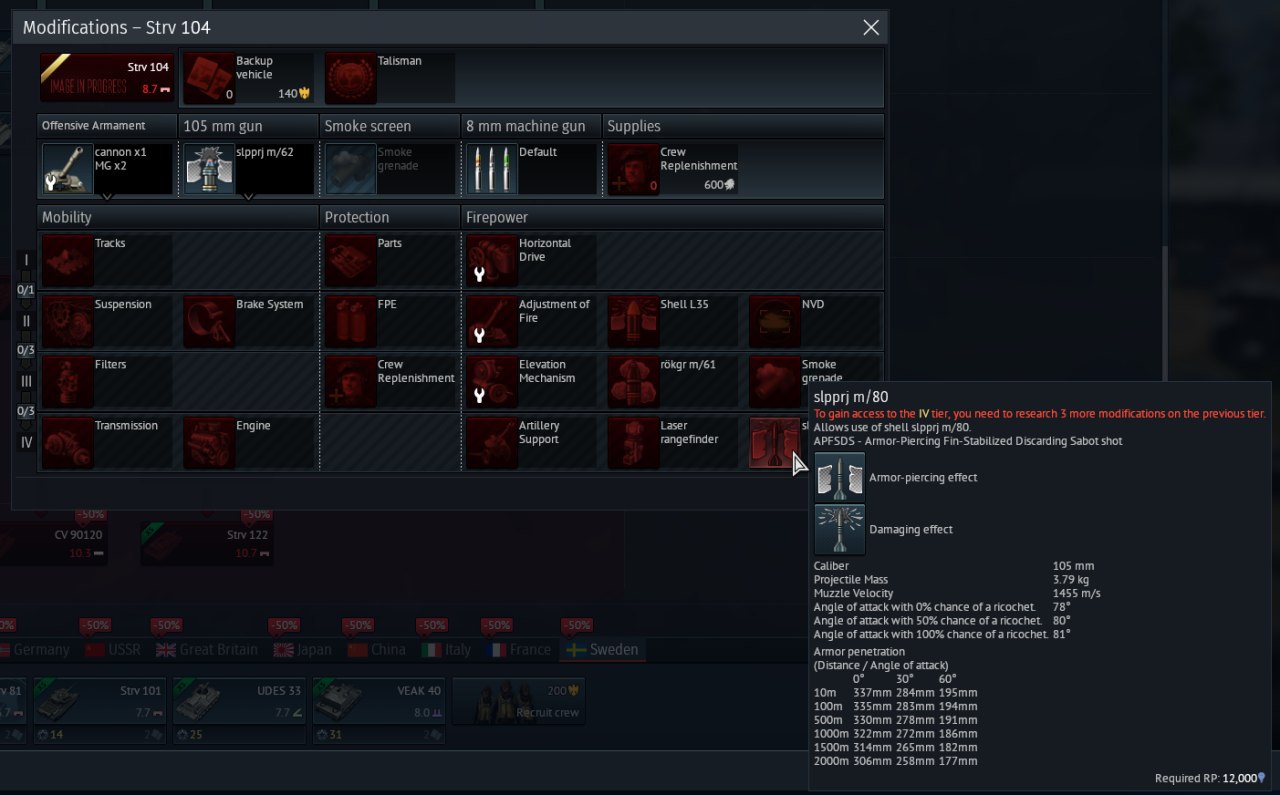Click the slpprj m/80 shell icon

pyautogui.click(x=774, y=443)
